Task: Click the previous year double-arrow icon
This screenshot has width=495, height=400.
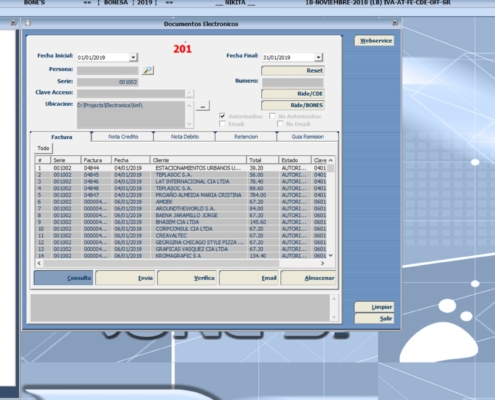Action: [87, 3]
